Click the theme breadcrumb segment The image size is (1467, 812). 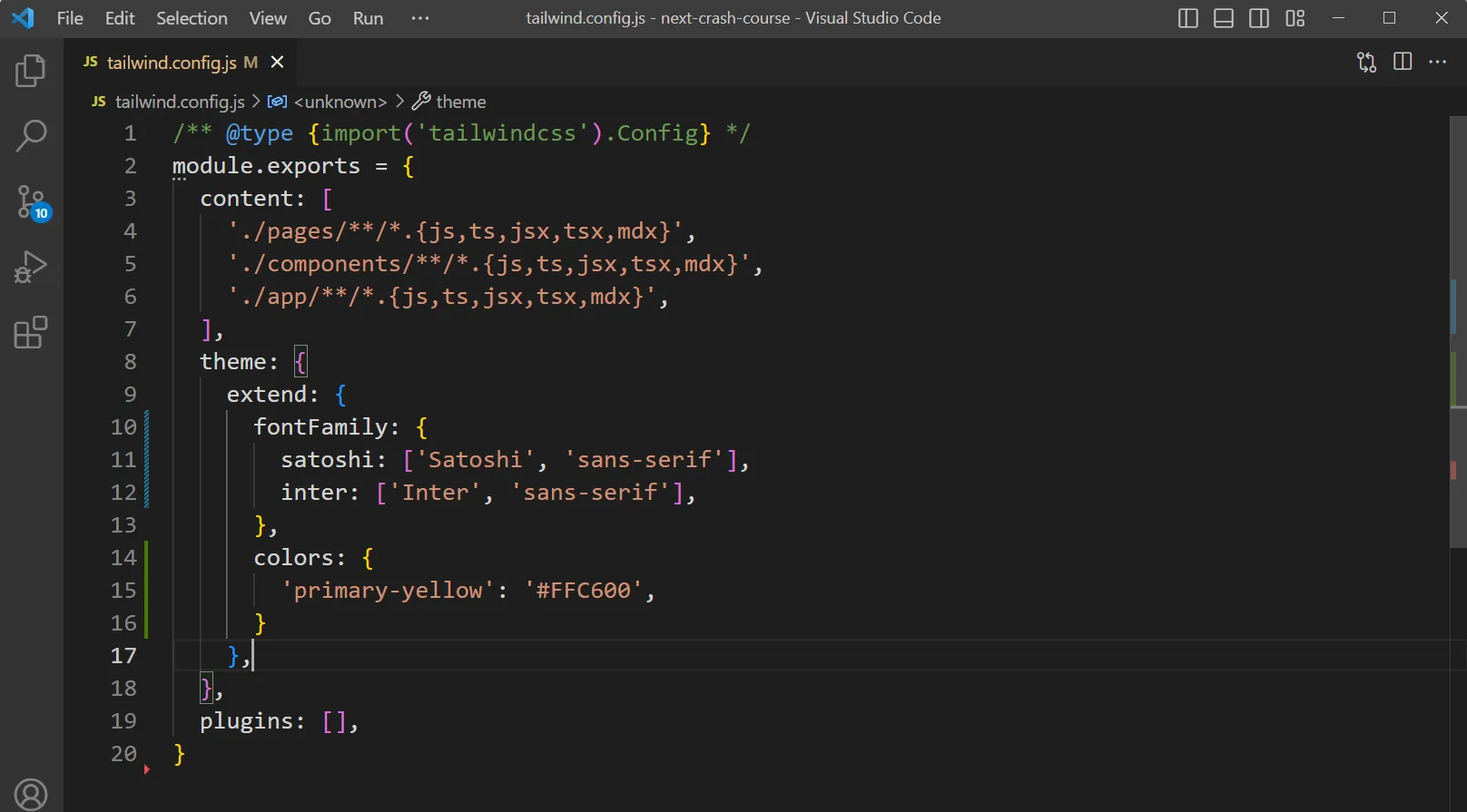pyautogui.click(x=461, y=102)
